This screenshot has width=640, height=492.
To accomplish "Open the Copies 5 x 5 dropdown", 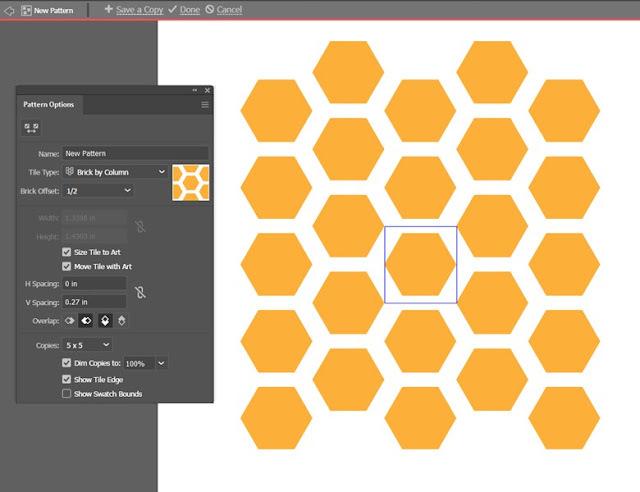I will click(x=87, y=345).
